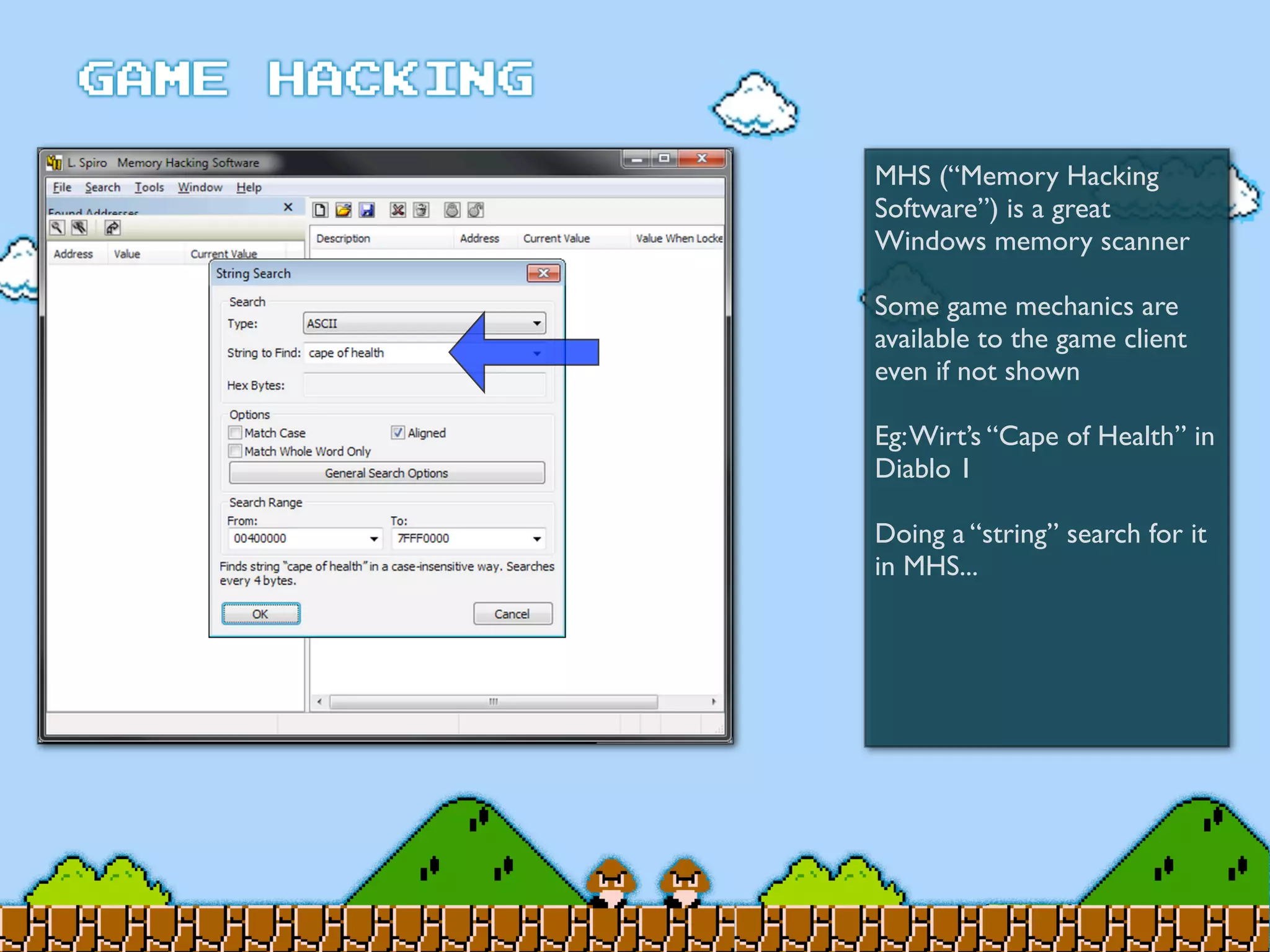
Task: Expand the From address range dropdown
Action: tap(373, 539)
